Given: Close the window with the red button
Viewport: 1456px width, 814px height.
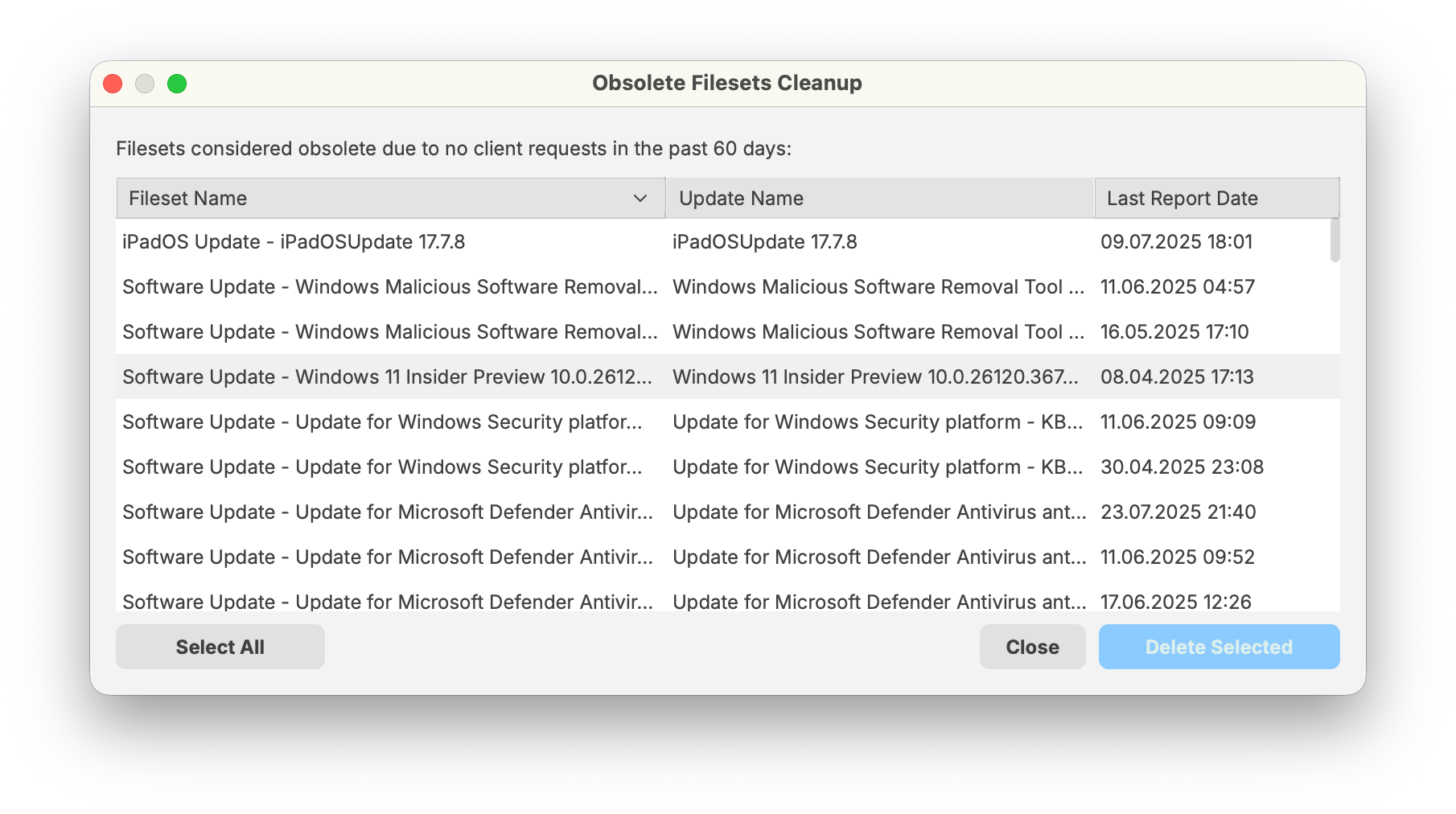Looking at the screenshot, I should click(x=113, y=84).
